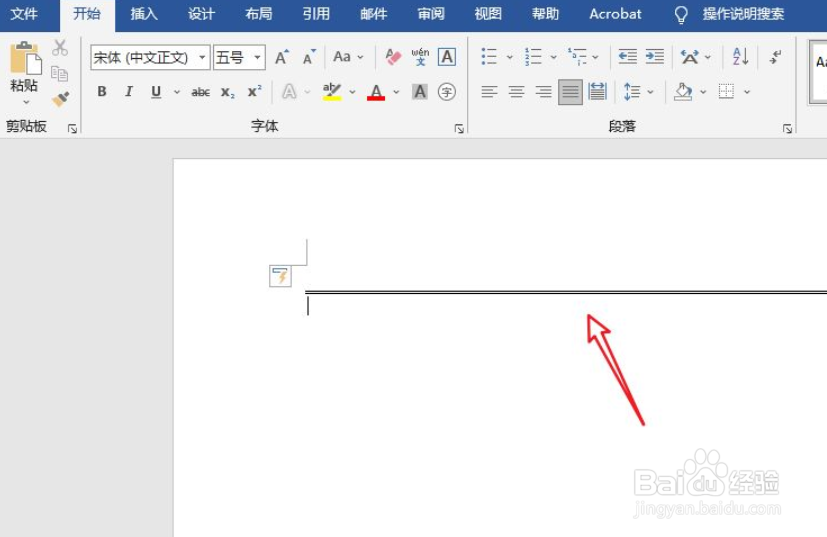827x537 pixels.
Task: Switch to the 邮件 Mailings tab
Action: coord(373,14)
